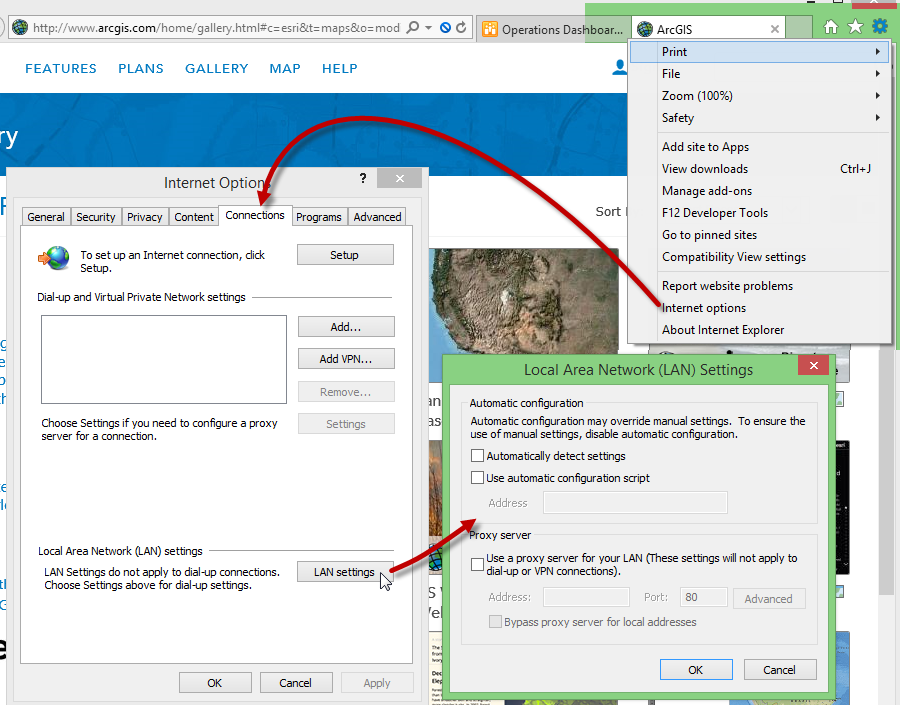Open Internet options menu entry
Image resolution: width=900 pixels, height=705 pixels.
pos(704,308)
